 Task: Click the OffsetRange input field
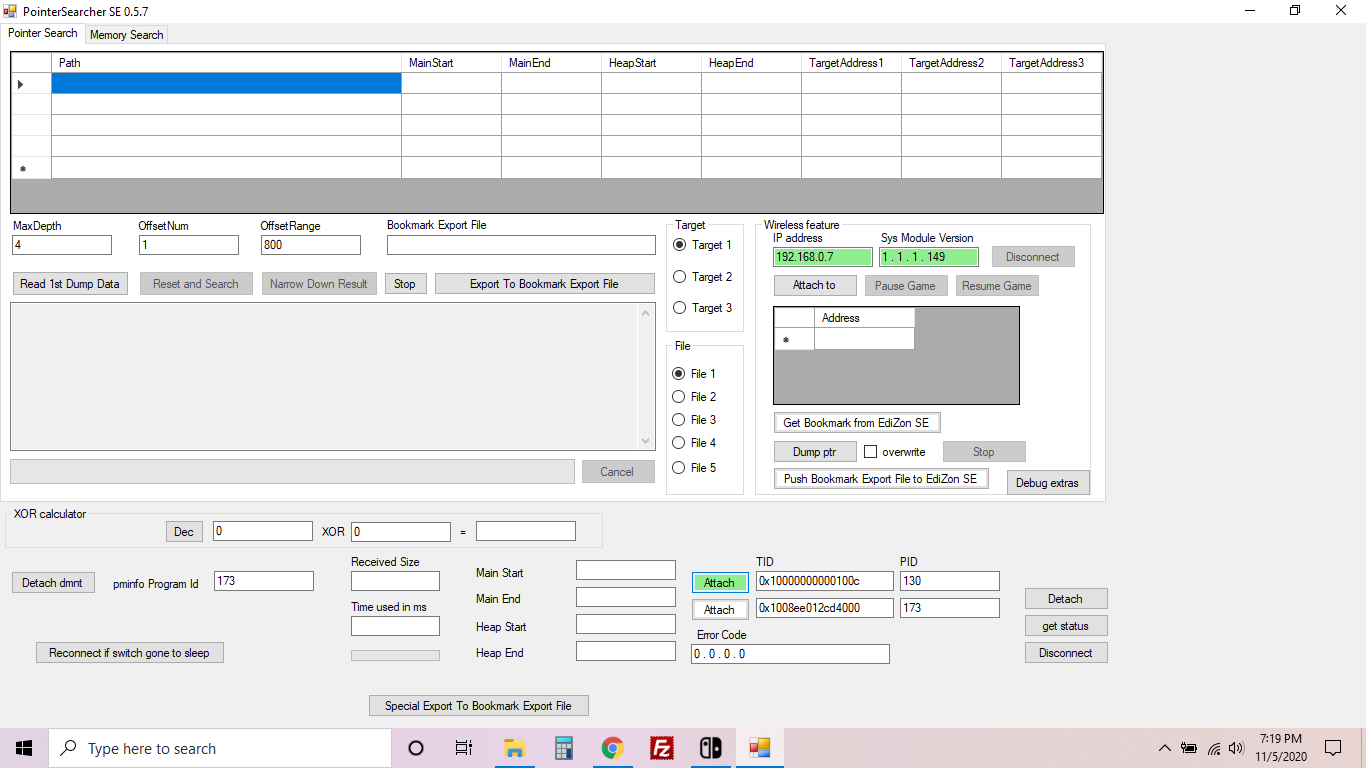(311, 245)
